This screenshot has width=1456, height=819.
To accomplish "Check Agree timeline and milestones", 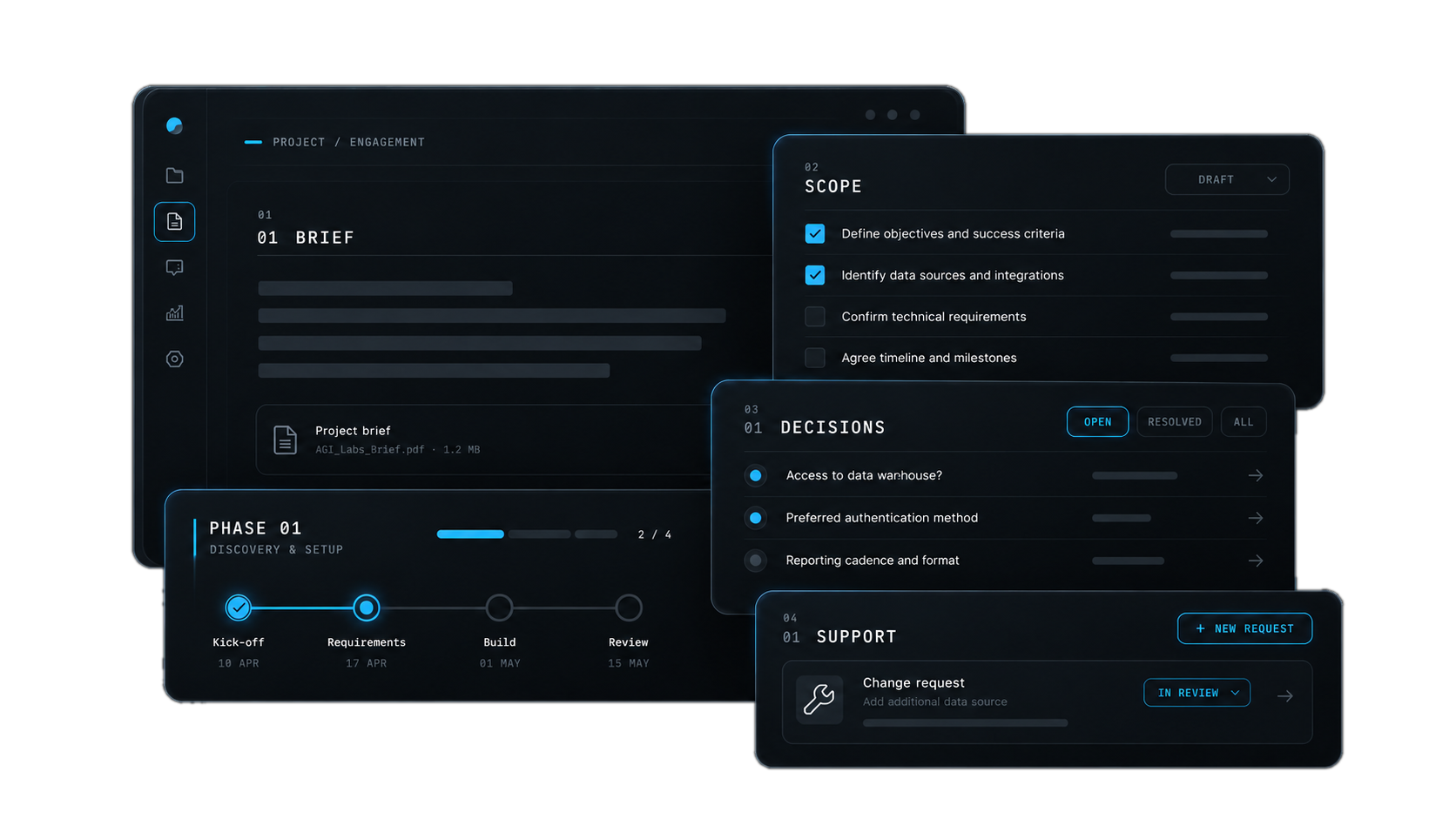I will 815,358.
